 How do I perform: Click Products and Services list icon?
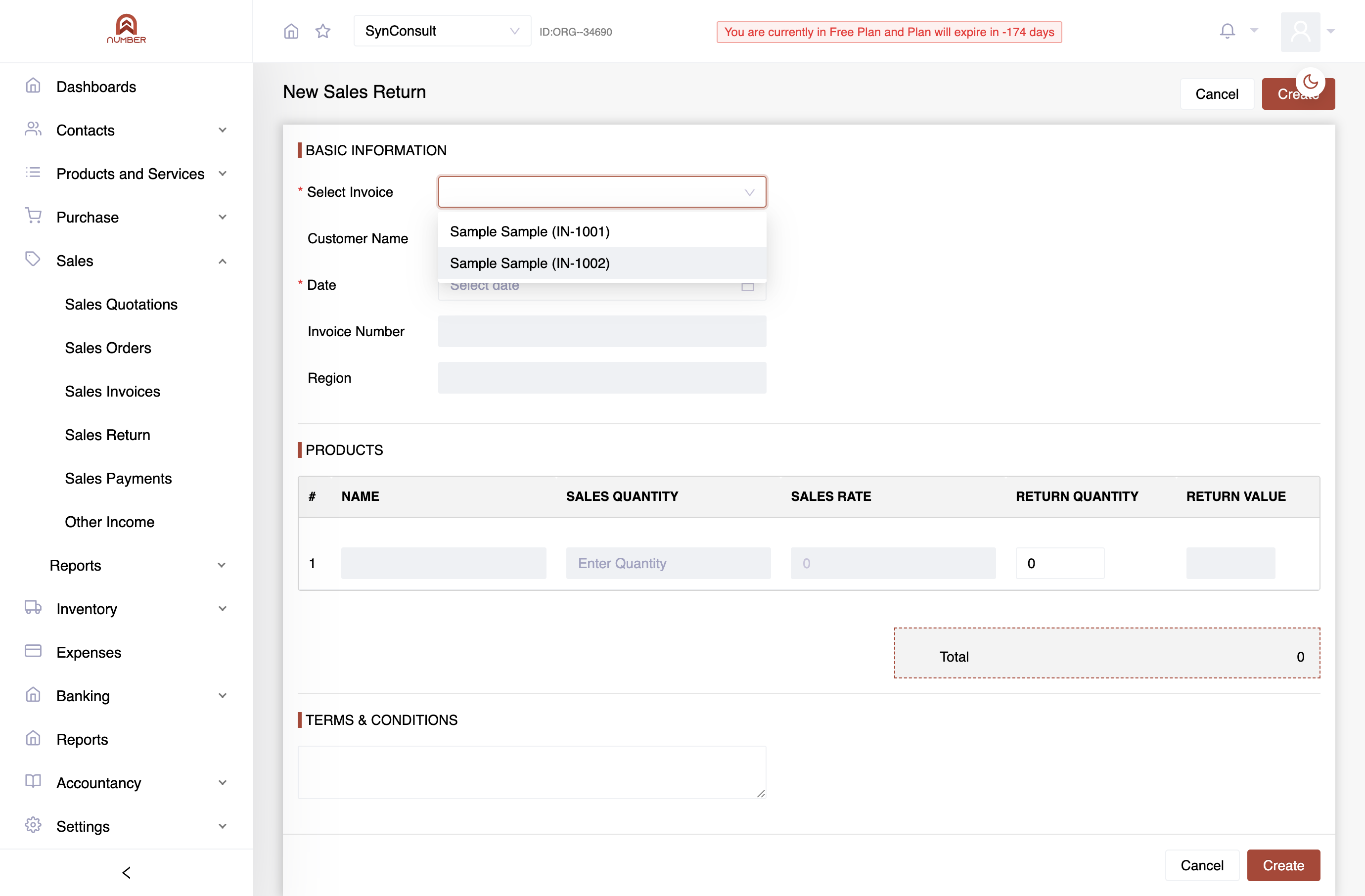(x=33, y=173)
